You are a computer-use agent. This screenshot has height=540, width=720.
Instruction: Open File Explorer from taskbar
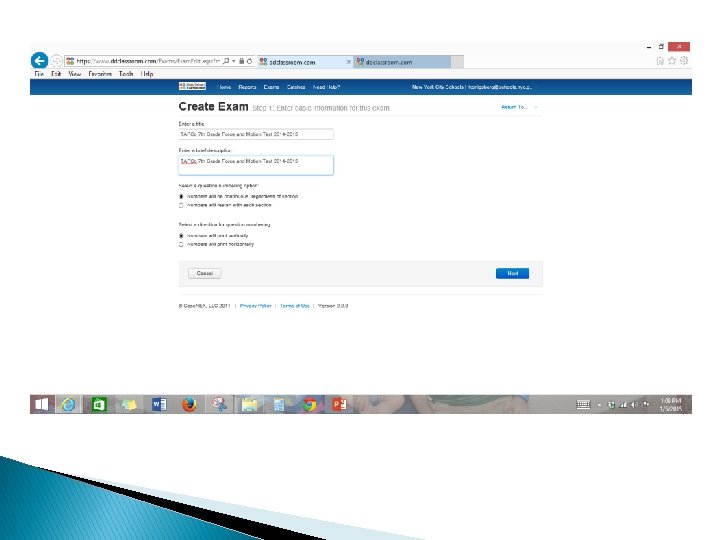pyautogui.click(x=249, y=405)
